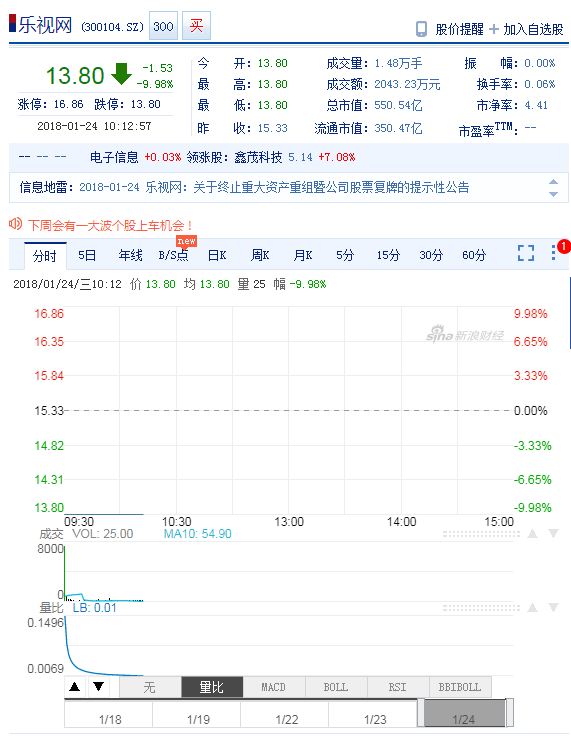Switch to the 日K chart tab
Screen dimensions: 571x739
pos(217,255)
